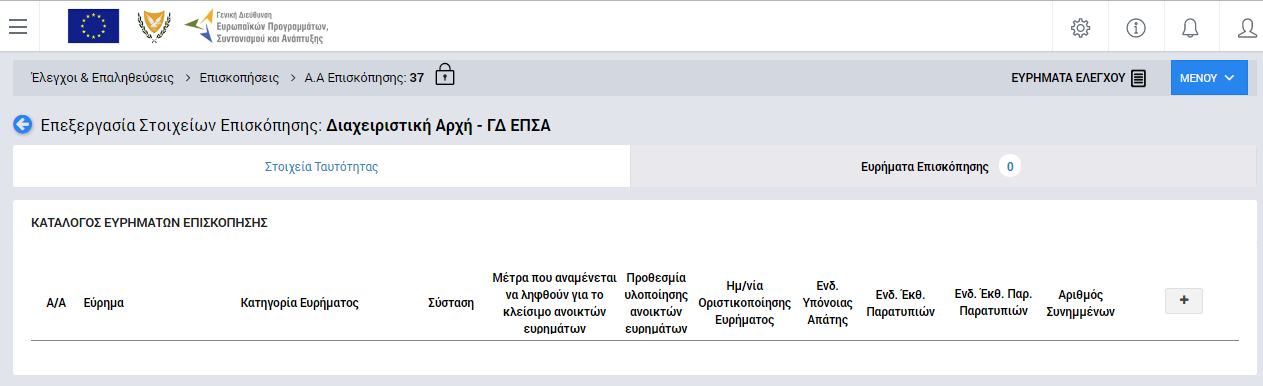The width and height of the screenshot is (1263, 386).
Task: Click the Ενδ. Έκθ. Παρατυπιών header
Action: (x=901, y=302)
